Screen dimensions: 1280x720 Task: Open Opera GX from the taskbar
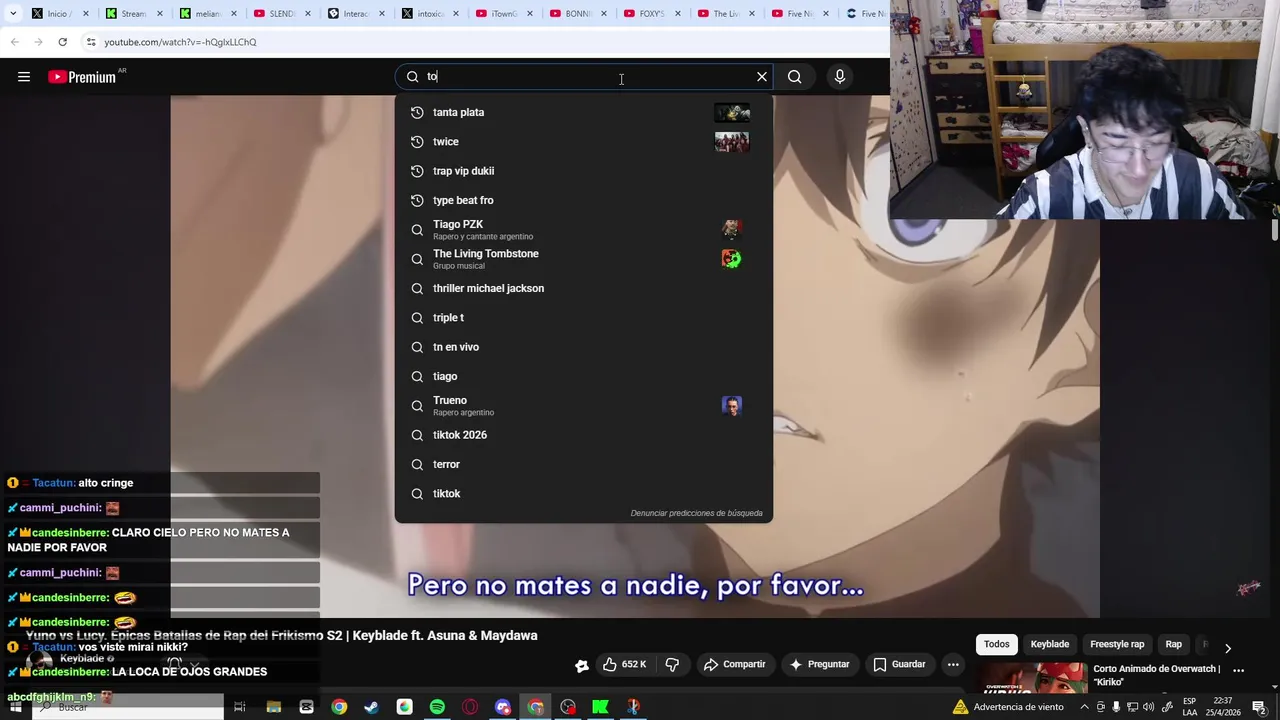pos(470,707)
